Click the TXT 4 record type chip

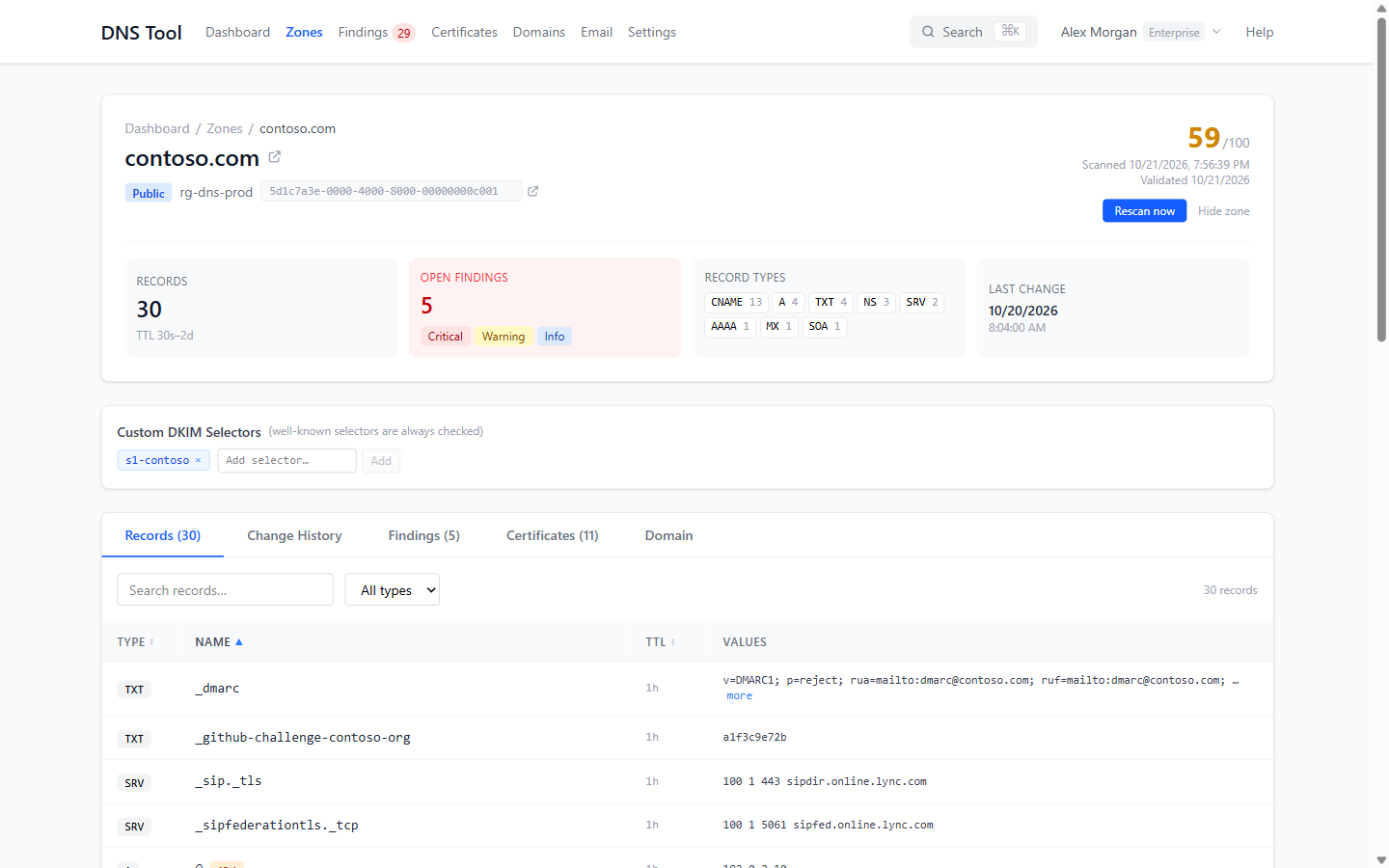point(831,302)
